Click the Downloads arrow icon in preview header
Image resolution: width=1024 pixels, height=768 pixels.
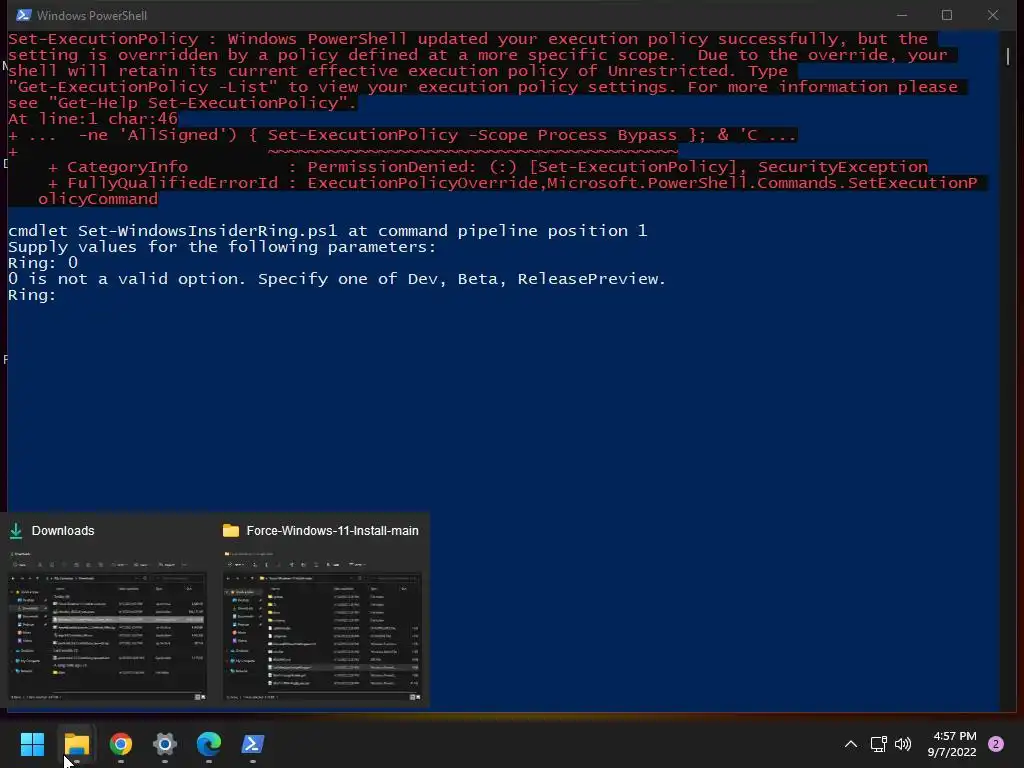point(16,531)
